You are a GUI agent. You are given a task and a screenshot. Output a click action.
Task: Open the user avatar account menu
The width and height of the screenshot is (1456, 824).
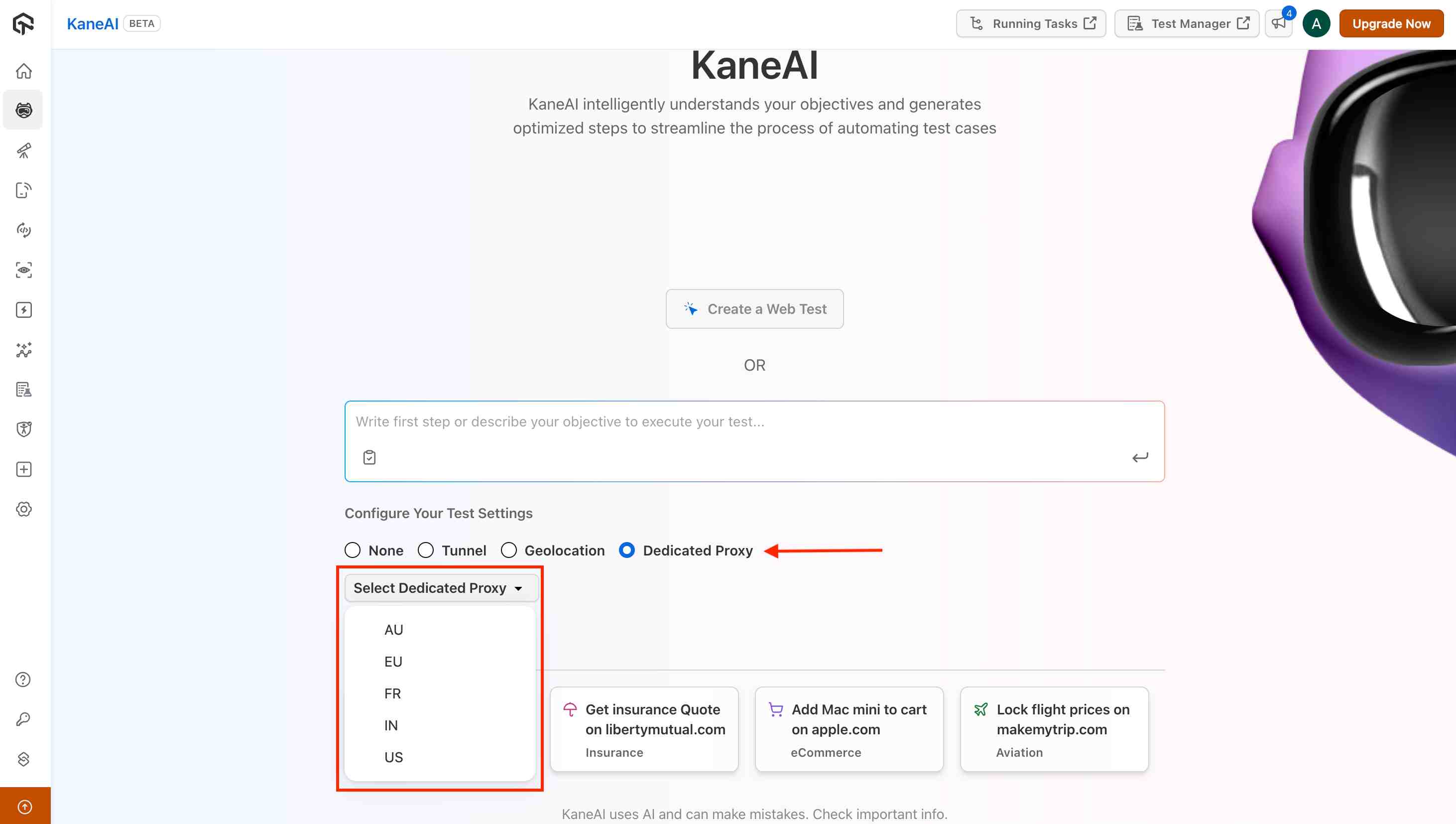tap(1316, 24)
